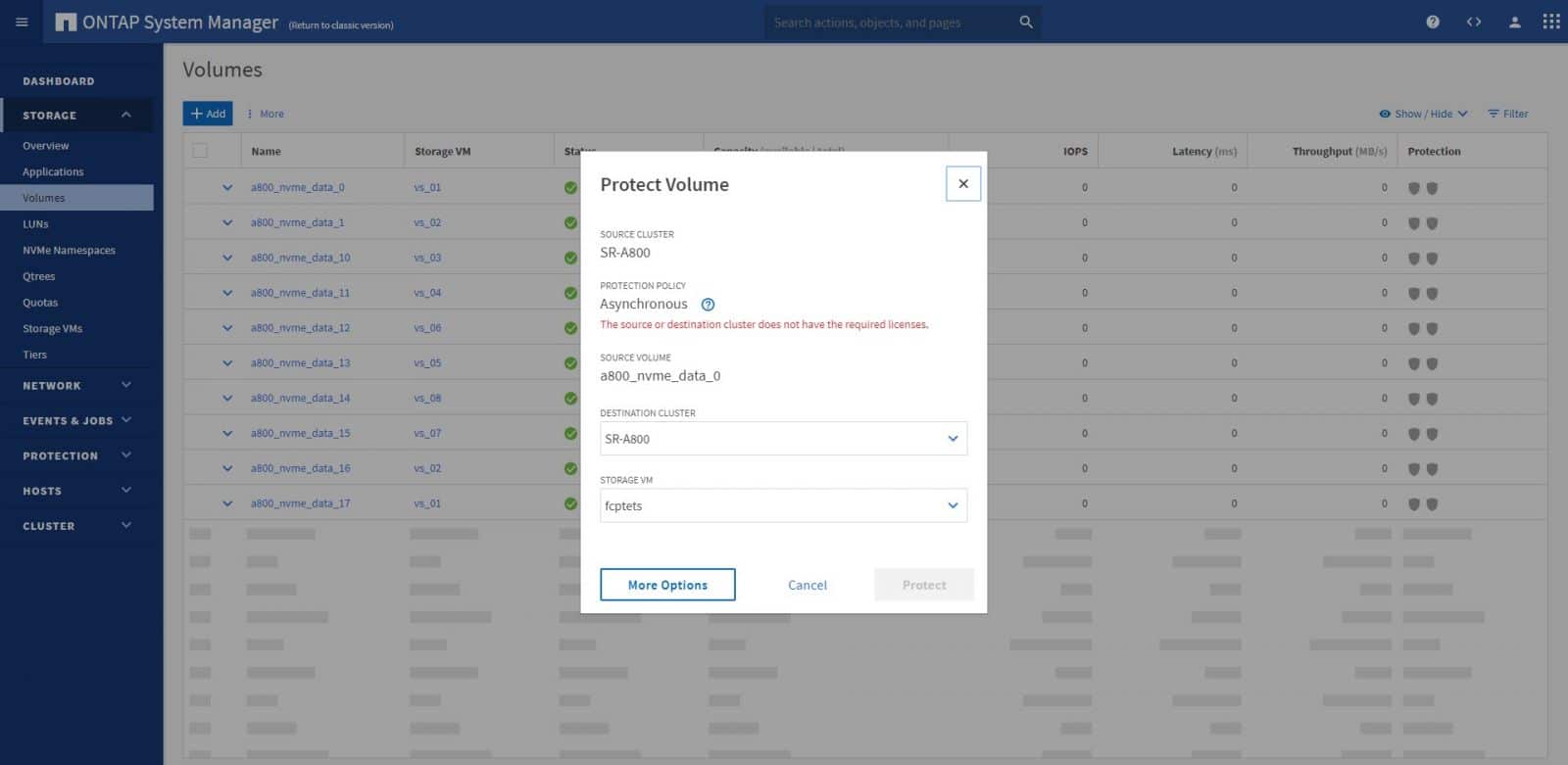The image size is (1568, 765).
Task: Open the help question mark icon
Action: click(1433, 22)
